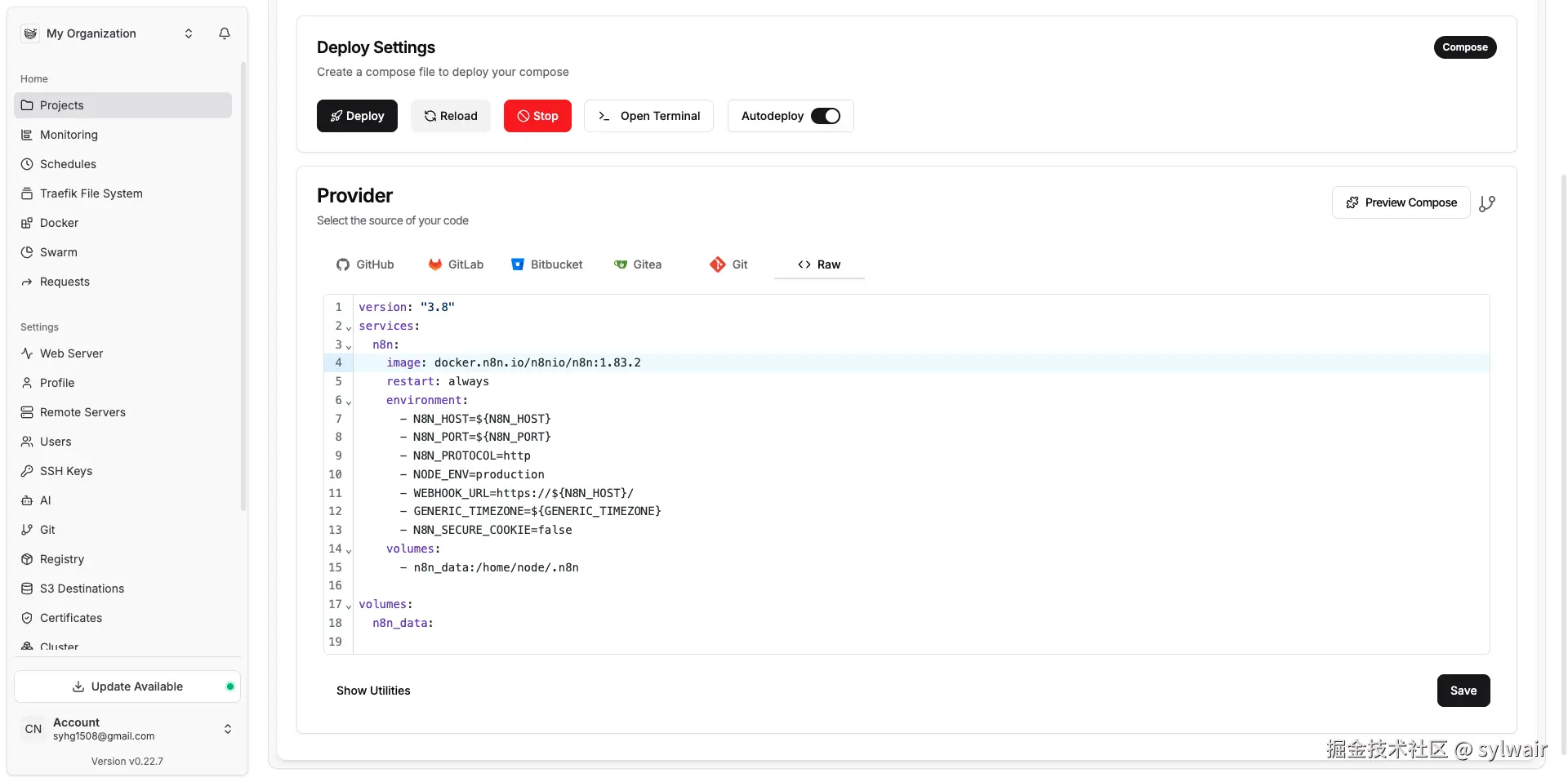Click the sidebar scrollbar
Viewport: 1568px width, 782px height.
[243, 286]
